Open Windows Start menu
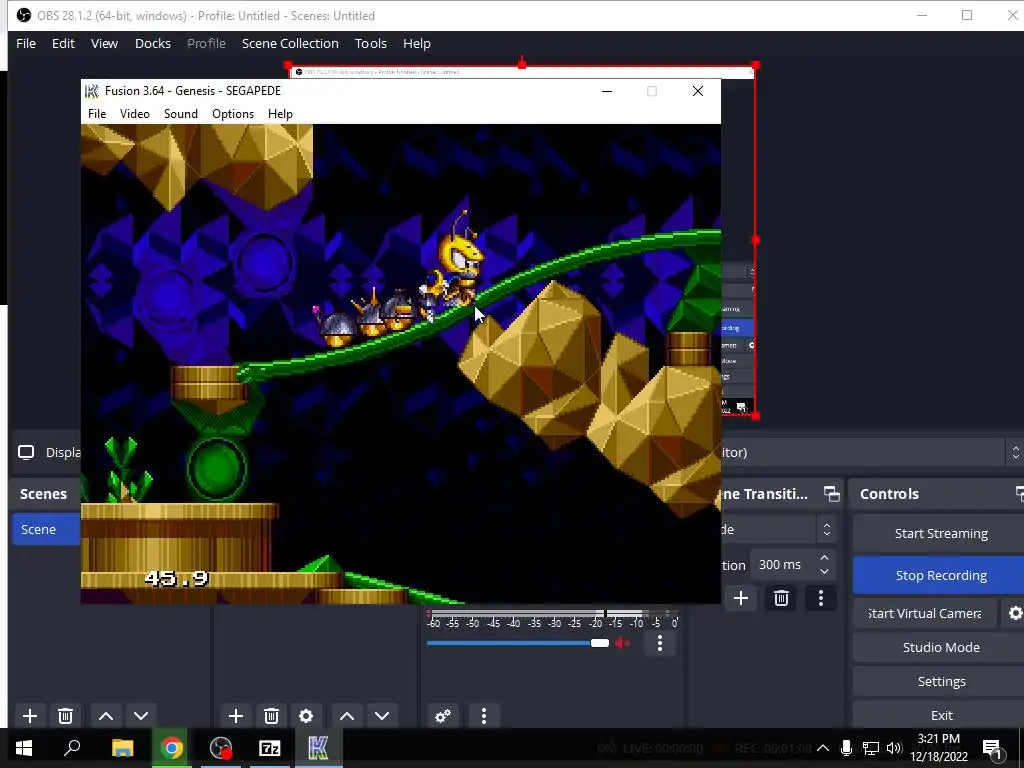Screen dimensions: 1024x768 (24, 748)
